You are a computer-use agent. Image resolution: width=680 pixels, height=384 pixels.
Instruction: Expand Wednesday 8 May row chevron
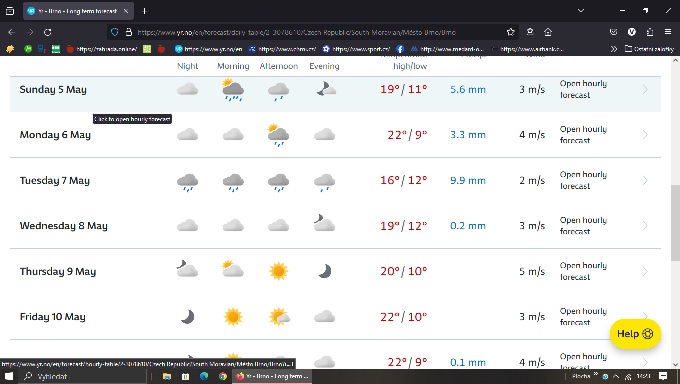tap(645, 226)
